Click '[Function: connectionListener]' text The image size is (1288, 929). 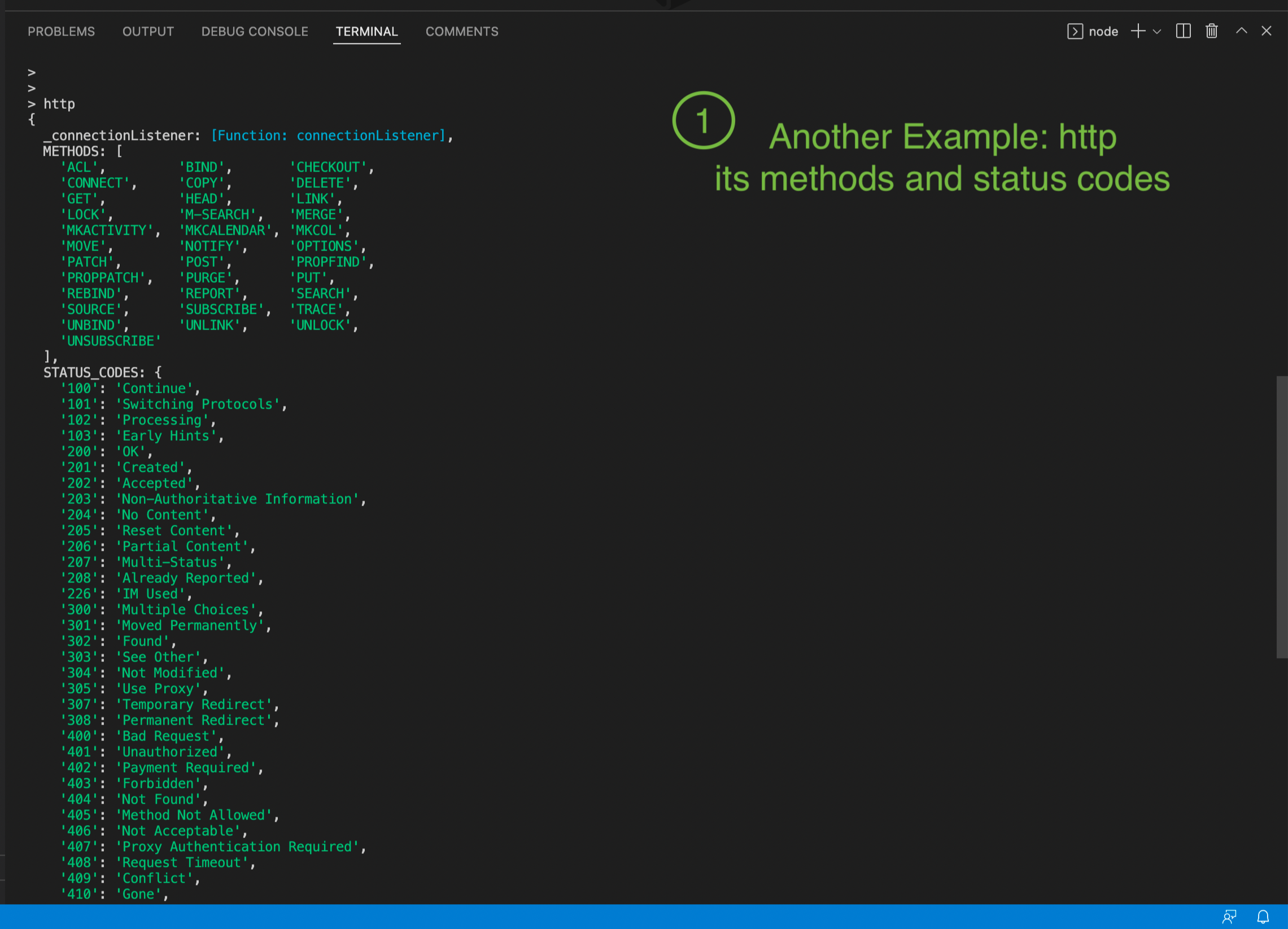click(328, 135)
